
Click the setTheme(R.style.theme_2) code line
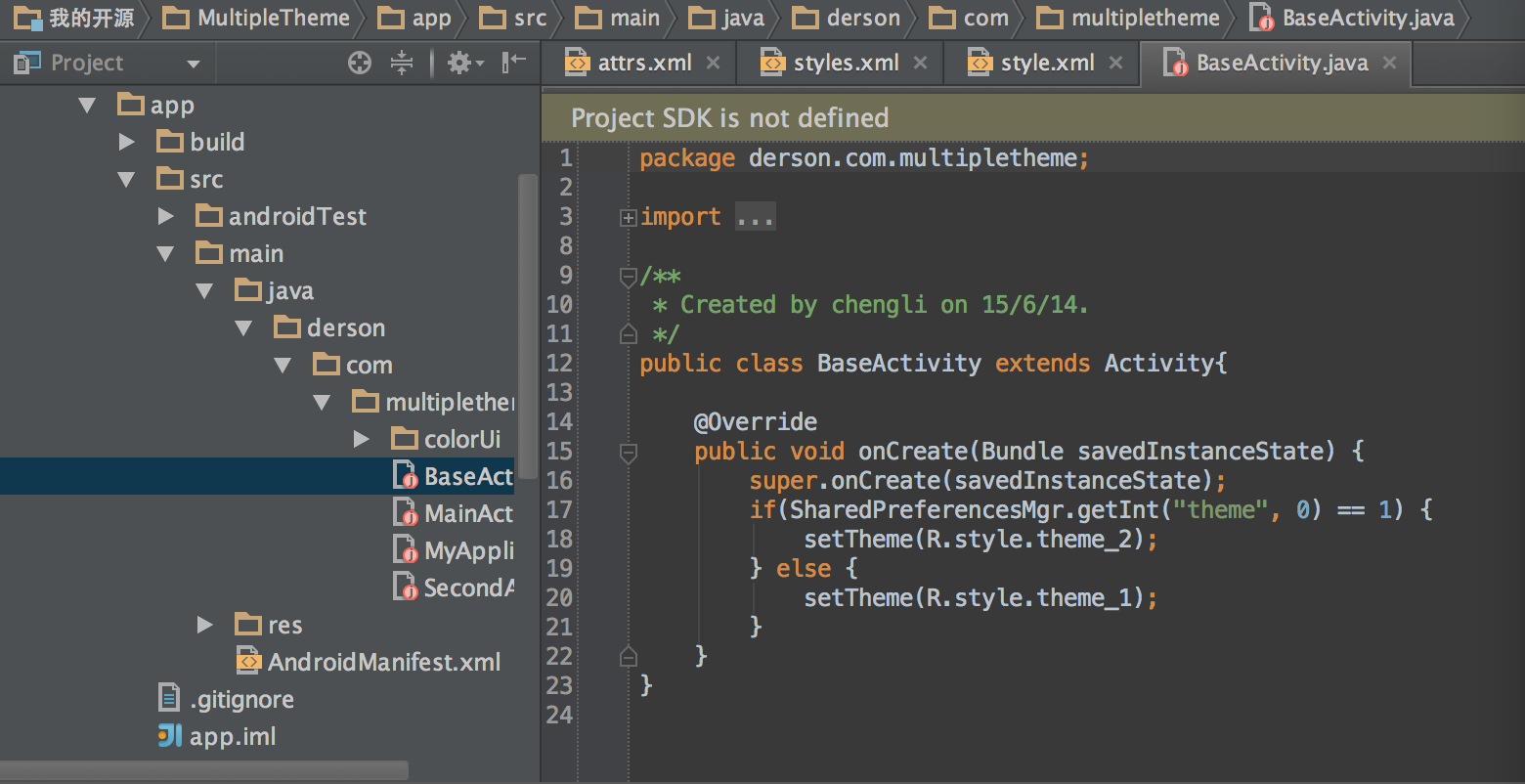pyautogui.click(x=980, y=539)
